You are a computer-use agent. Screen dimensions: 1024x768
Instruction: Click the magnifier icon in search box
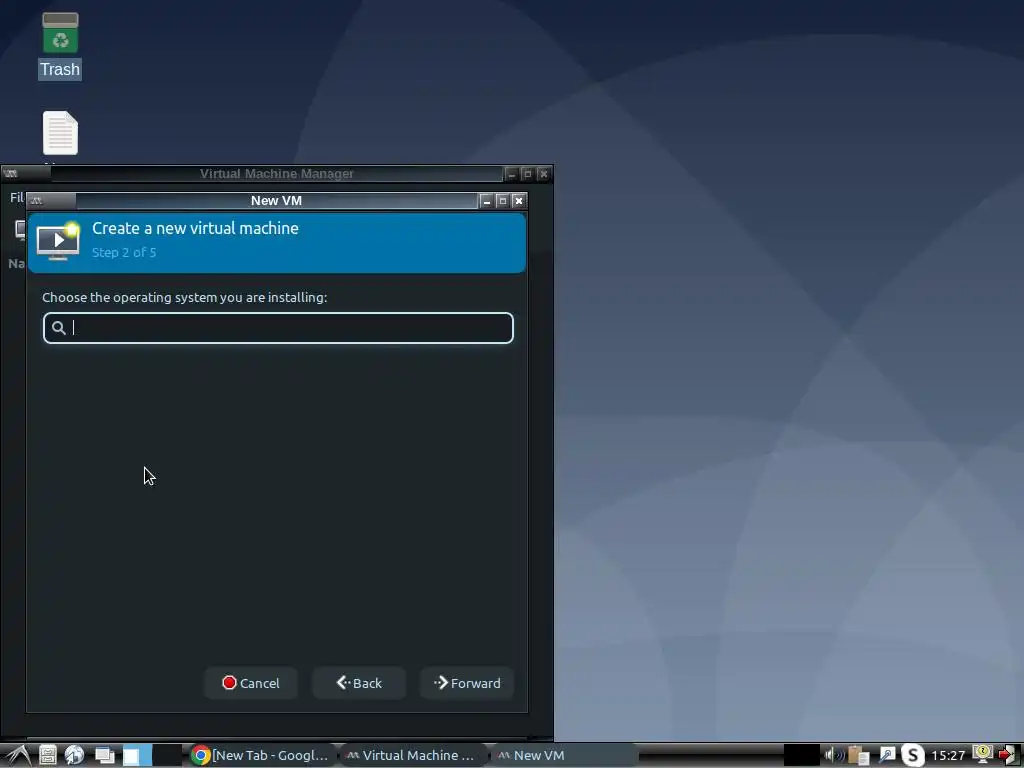[59, 328]
